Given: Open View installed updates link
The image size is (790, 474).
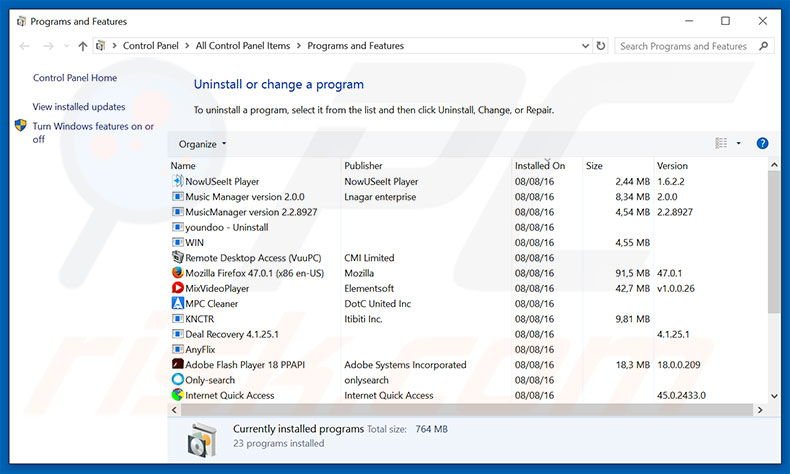Looking at the screenshot, I should pyautogui.click(x=79, y=107).
